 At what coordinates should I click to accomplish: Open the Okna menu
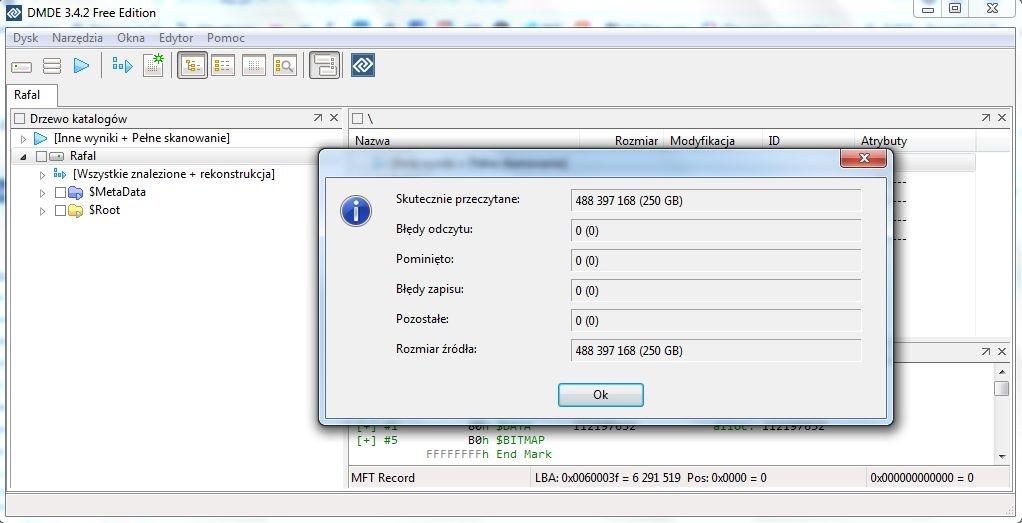point(131,38)
